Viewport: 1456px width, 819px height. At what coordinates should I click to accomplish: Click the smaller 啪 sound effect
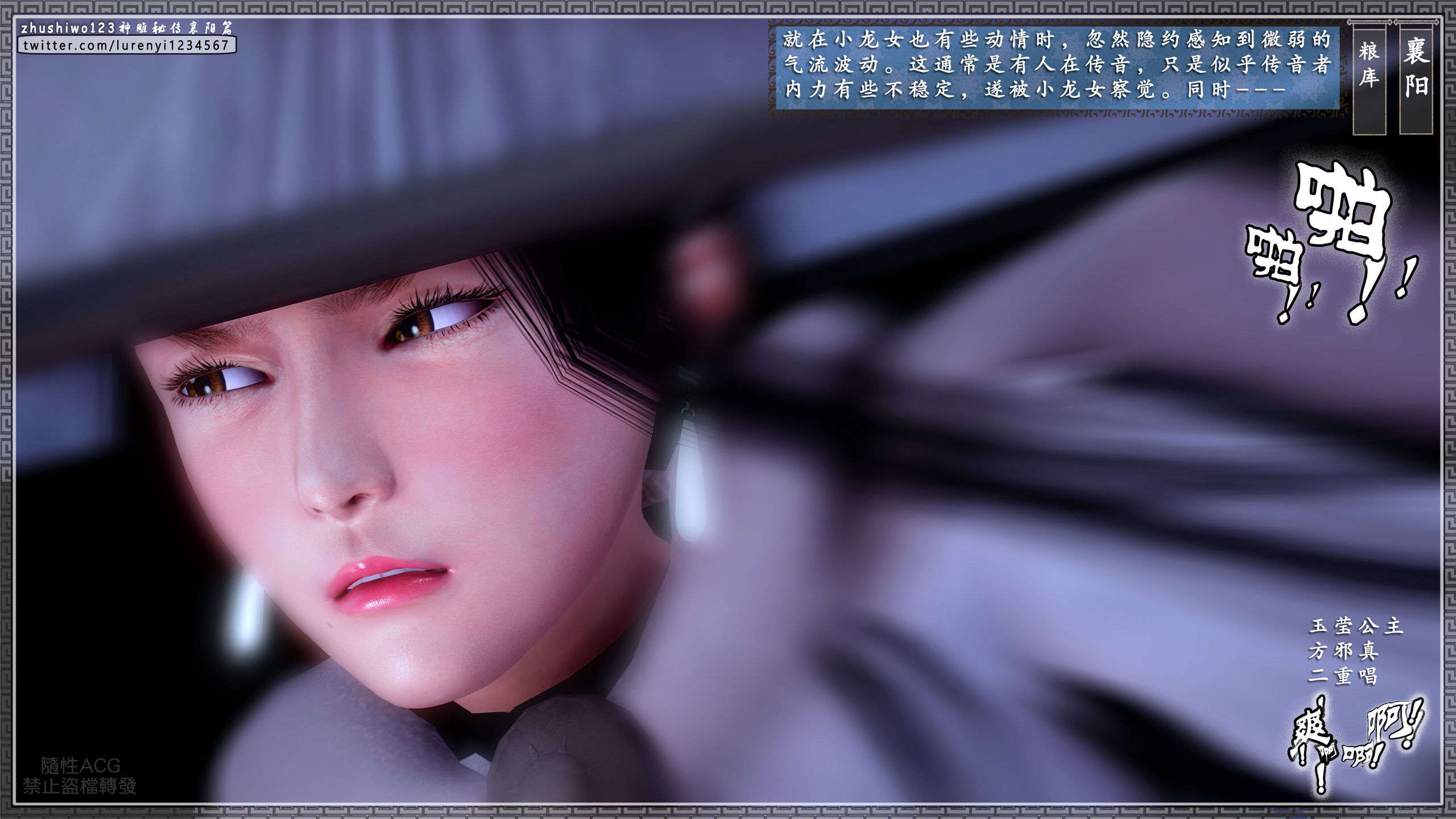pos(1274,255)
